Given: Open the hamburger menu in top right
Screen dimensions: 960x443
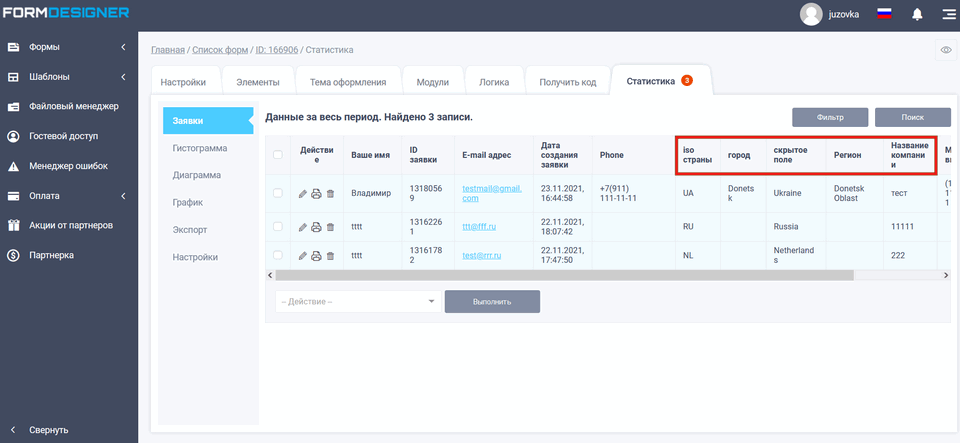Looking at the screenshot, I should coord(946,14).
